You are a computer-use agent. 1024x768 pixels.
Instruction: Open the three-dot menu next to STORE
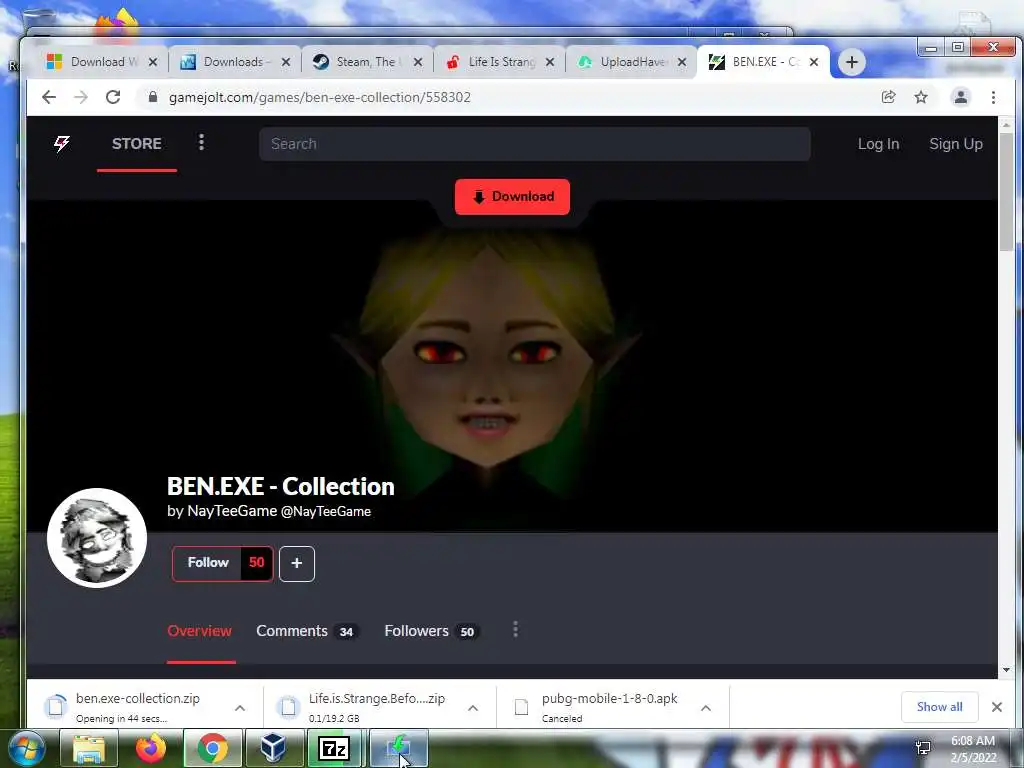pos(201,142)
